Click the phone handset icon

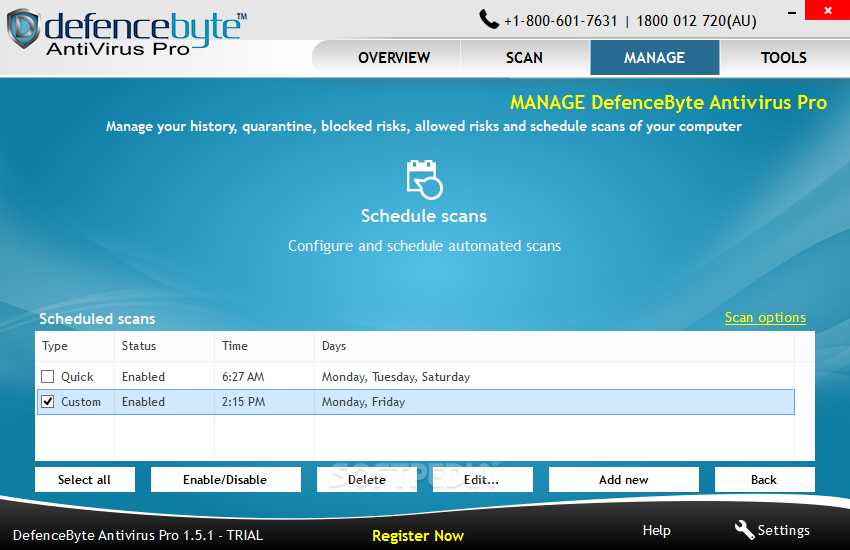pos(488,20)
